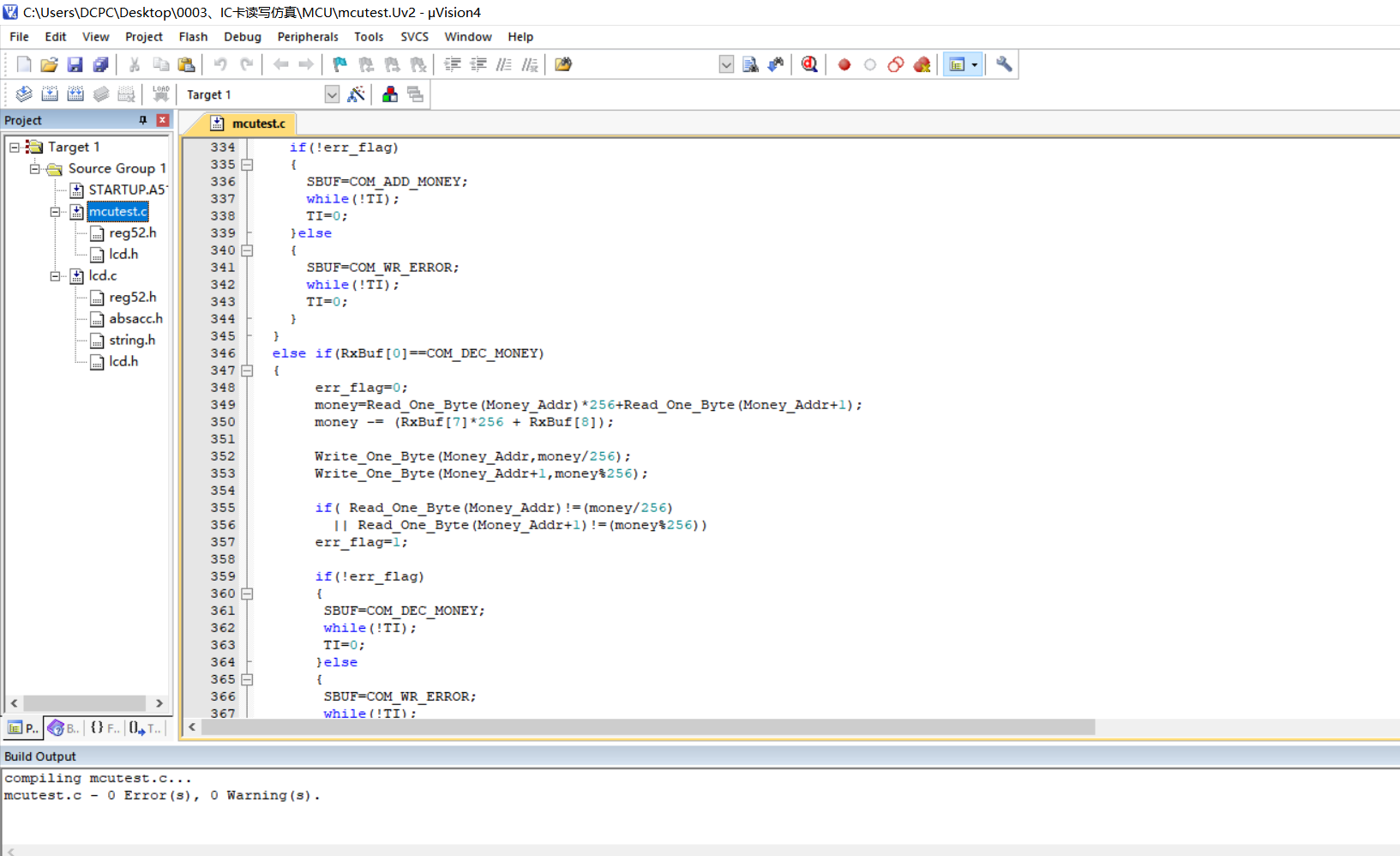Screen dimensions: 1400x856
Task: Kill all breakpoints
Action: 922,64
